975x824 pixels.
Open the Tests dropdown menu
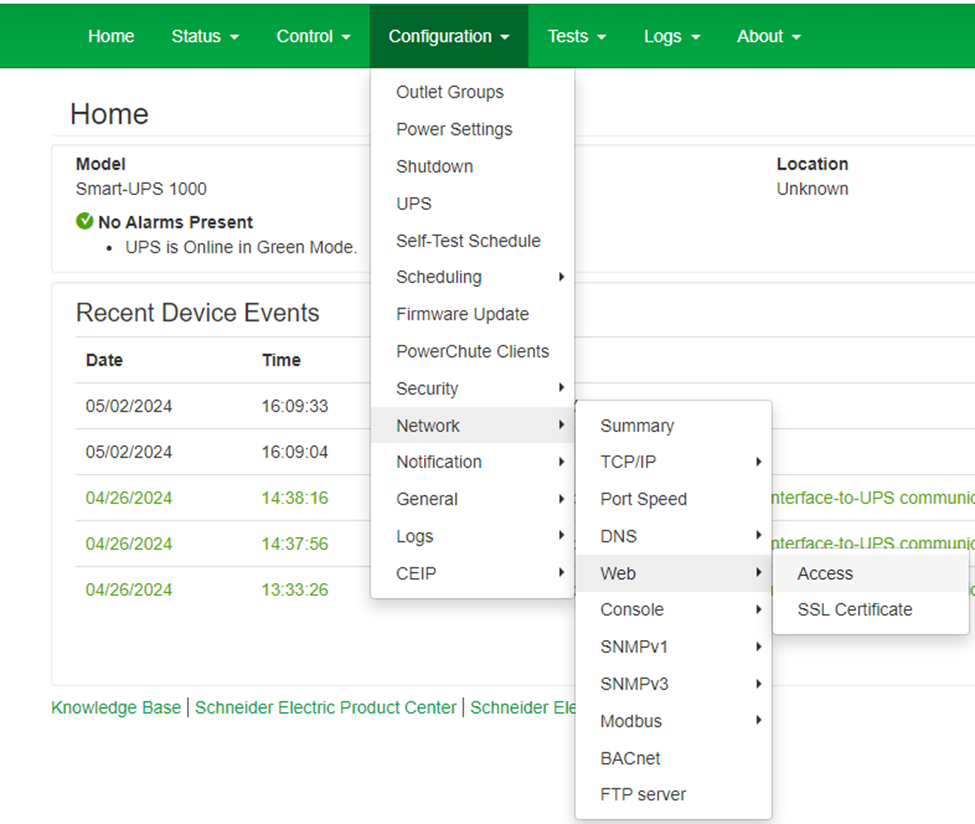[576, 37]
